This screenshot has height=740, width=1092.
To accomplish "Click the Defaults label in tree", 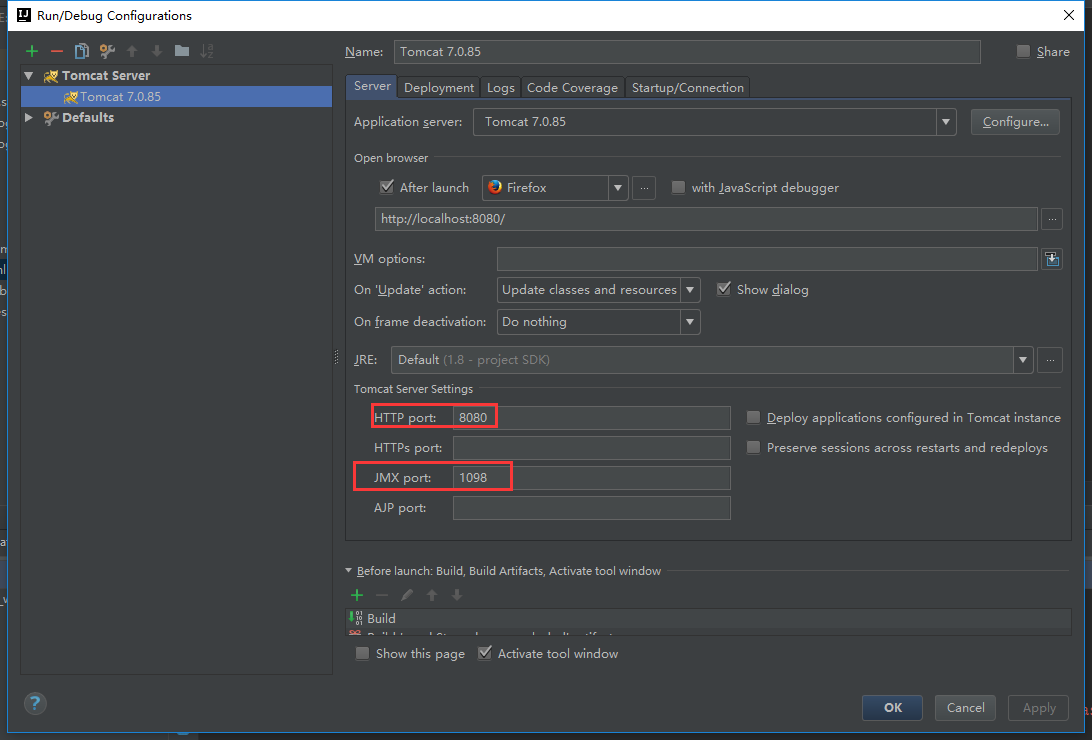I will pyautogui.click(x=88, y=118).
